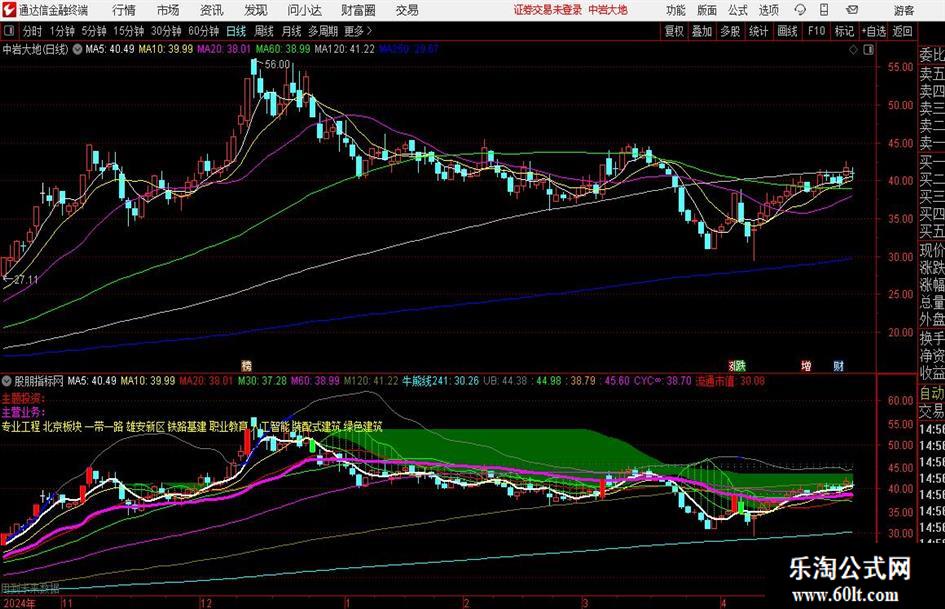945x609 pixels.
Task: Open the 功能 menu
Action: (x=676, y=10)
